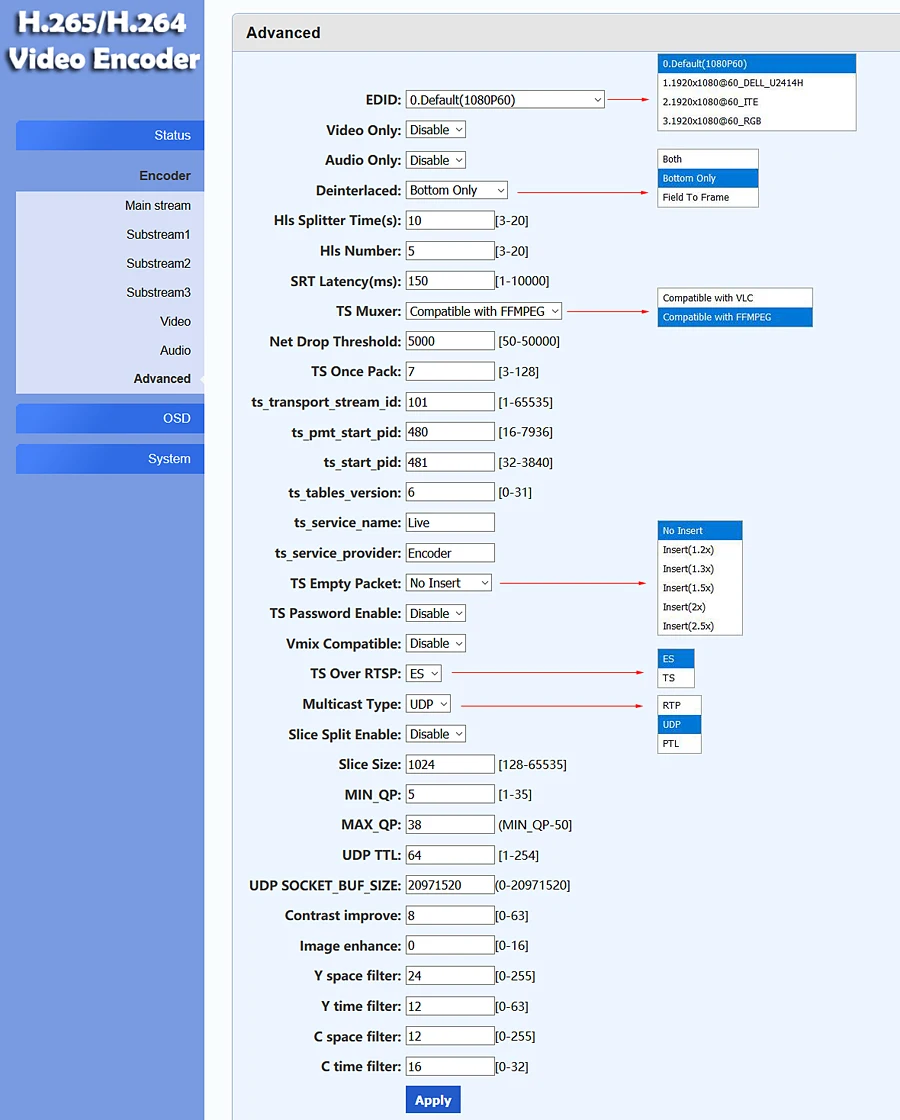Focus the Contrast improve field
The width and height of the screenshot is (900, 1120).
click(x=450, y=915)
